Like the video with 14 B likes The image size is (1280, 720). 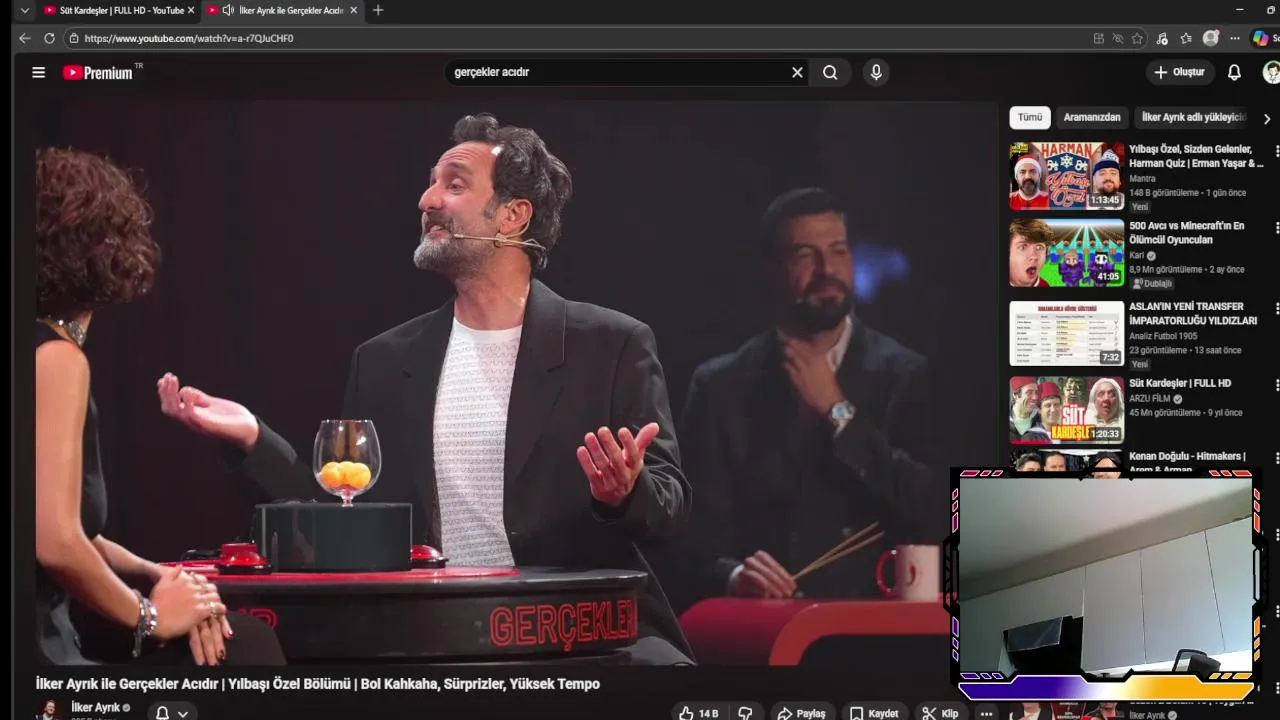[698, 713]
